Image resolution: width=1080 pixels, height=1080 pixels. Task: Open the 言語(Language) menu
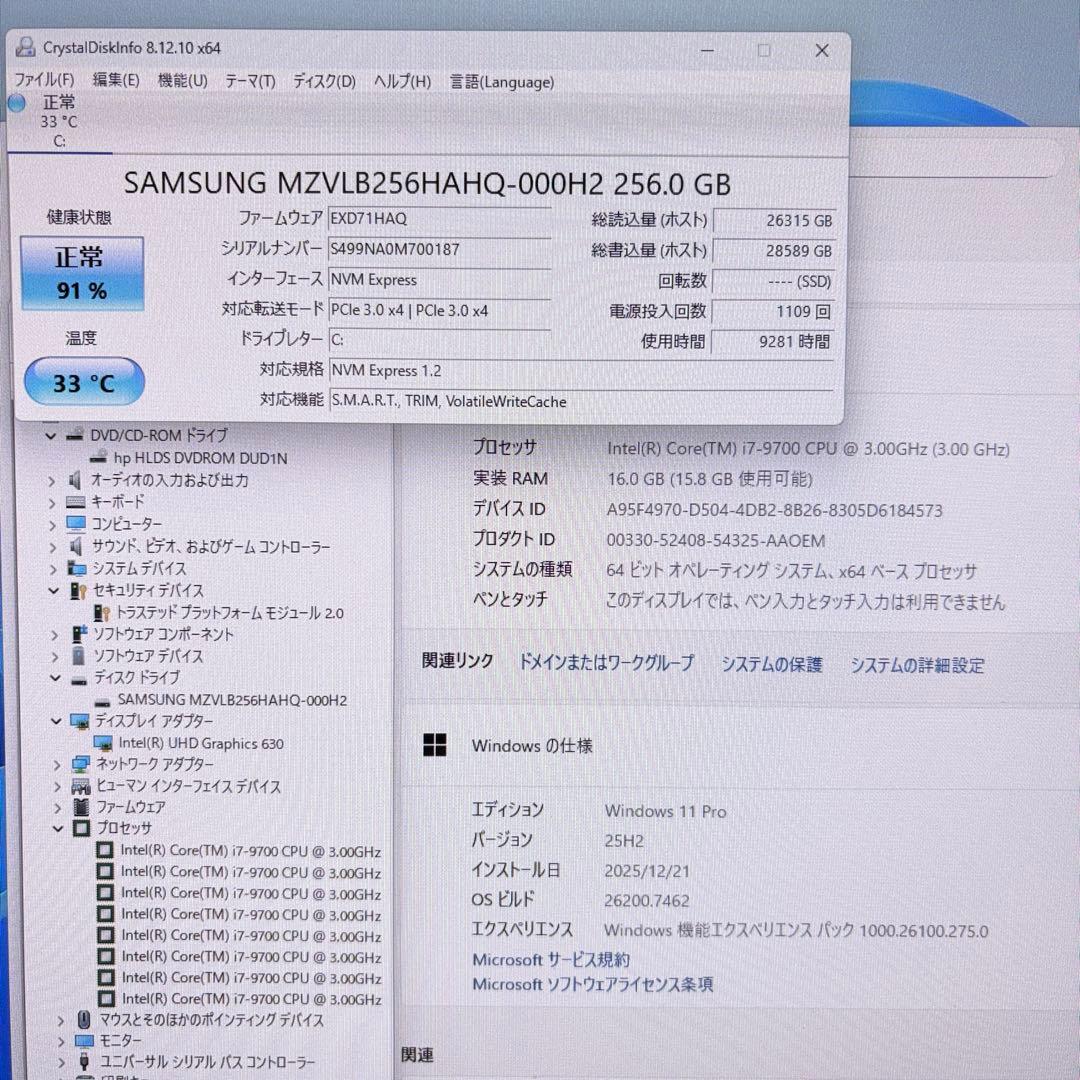pos(501,82)
